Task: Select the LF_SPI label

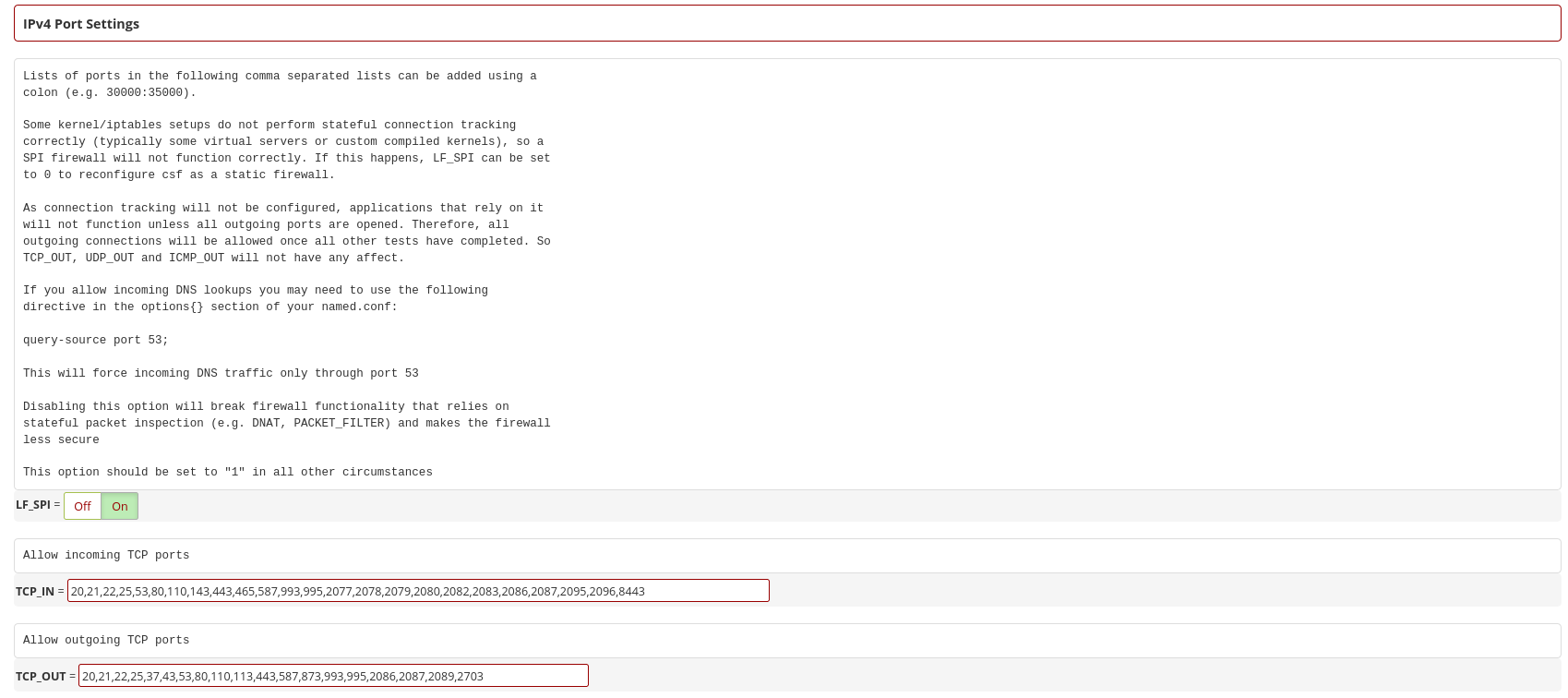Action: (x=33, y=505)
